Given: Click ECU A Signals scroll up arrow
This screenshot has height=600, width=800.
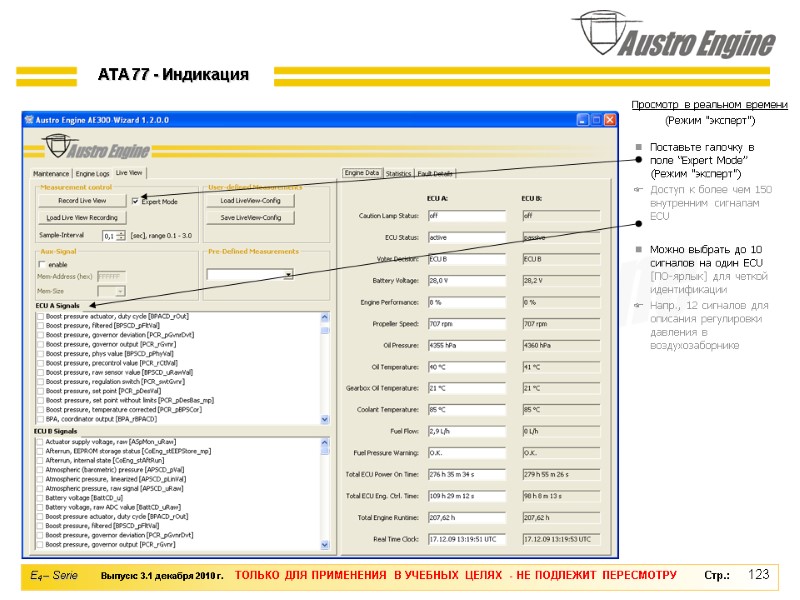Looking at the screenshot, I should [x=325, y=317].
